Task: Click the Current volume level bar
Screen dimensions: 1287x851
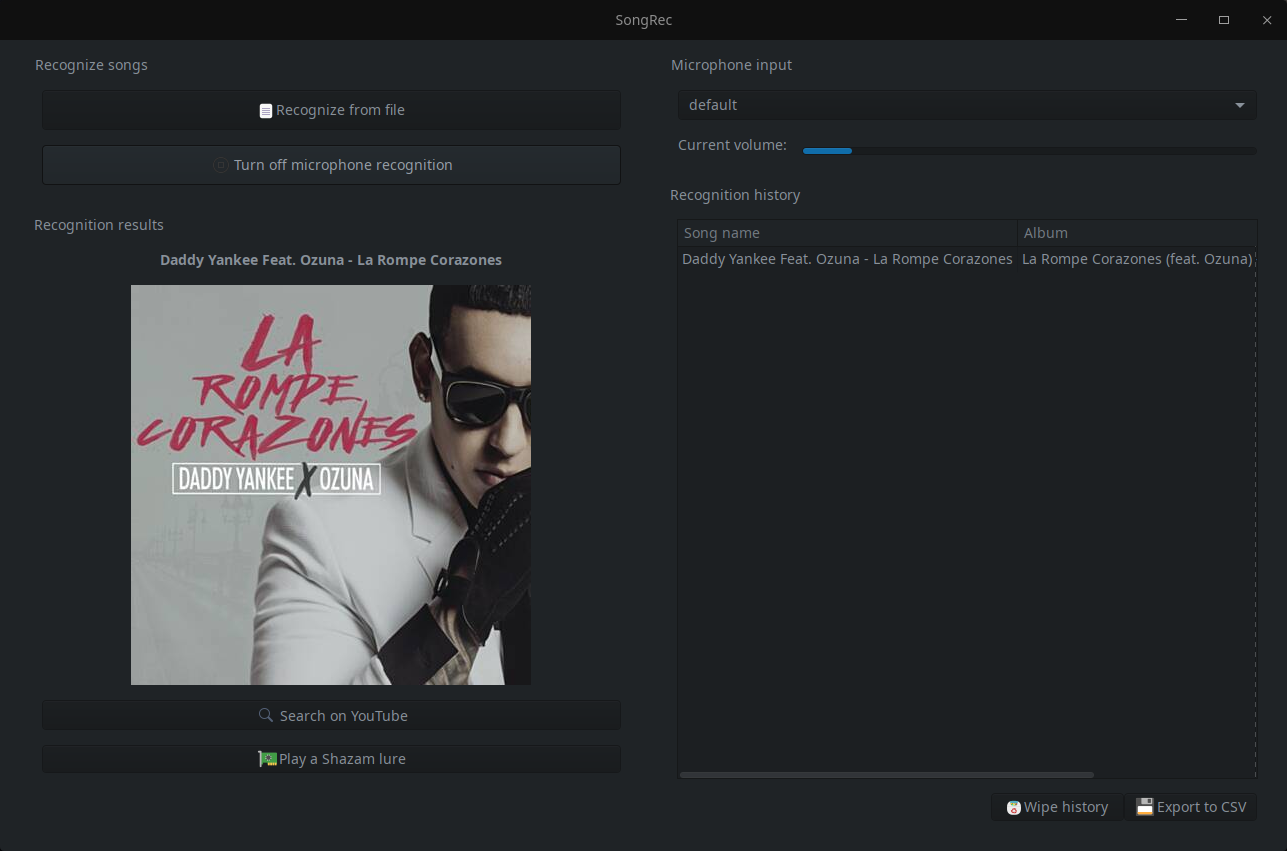Action: click(1030, 151)
